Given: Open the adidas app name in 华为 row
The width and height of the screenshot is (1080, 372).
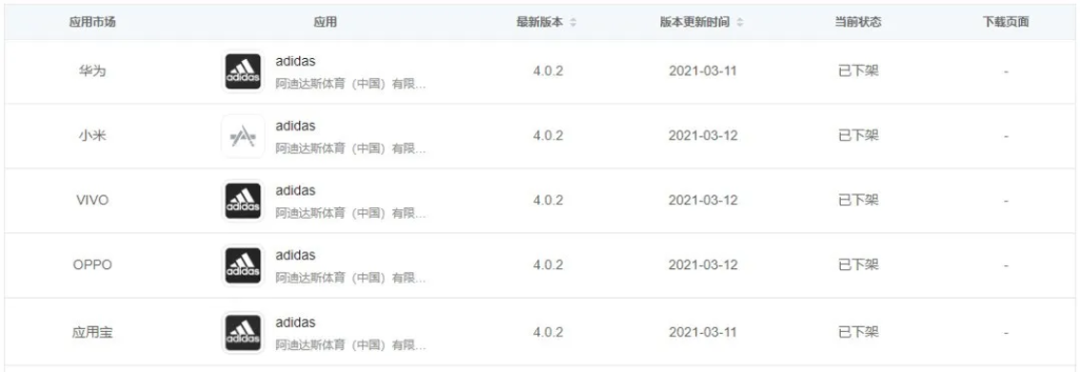Looking at the screenshot, I should pos(295,61).
